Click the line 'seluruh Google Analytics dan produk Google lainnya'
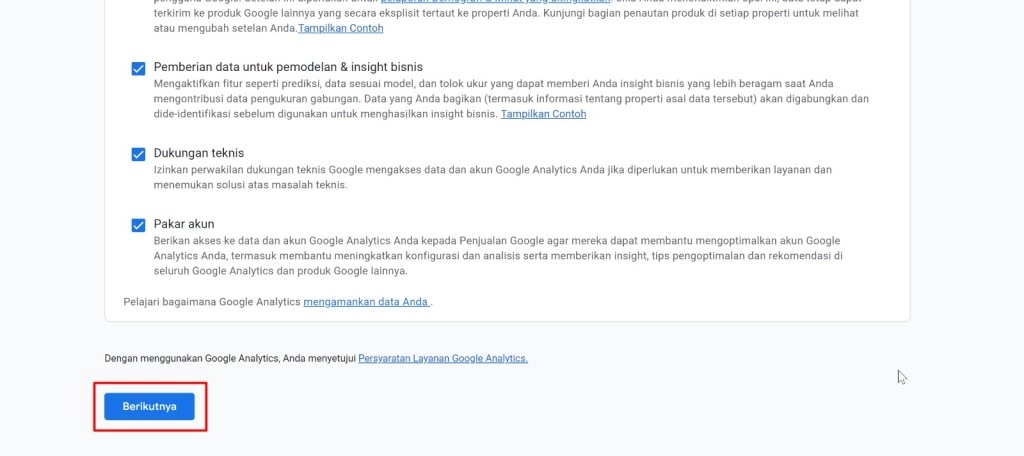Image resolution: width=1024 pixels, height=456 pixels. click(281, 271)
